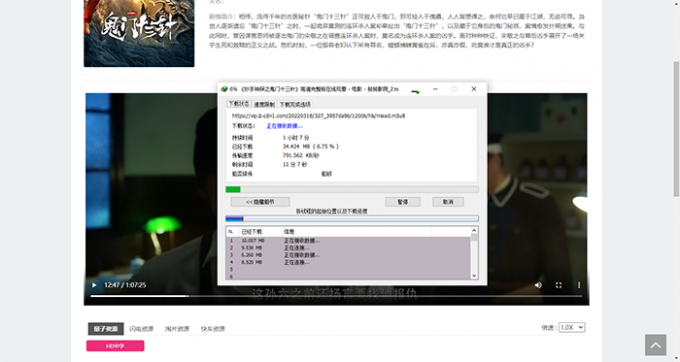Click the 34.424 MB (6.75 %) downloaded value

pyautogui.click(x=311, y=147)
